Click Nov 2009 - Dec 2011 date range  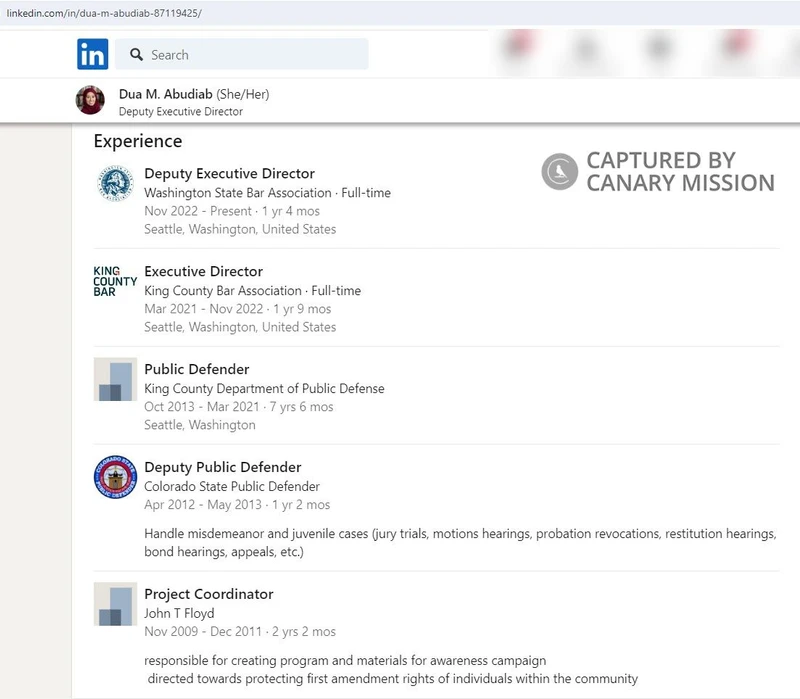click(203, 632)
